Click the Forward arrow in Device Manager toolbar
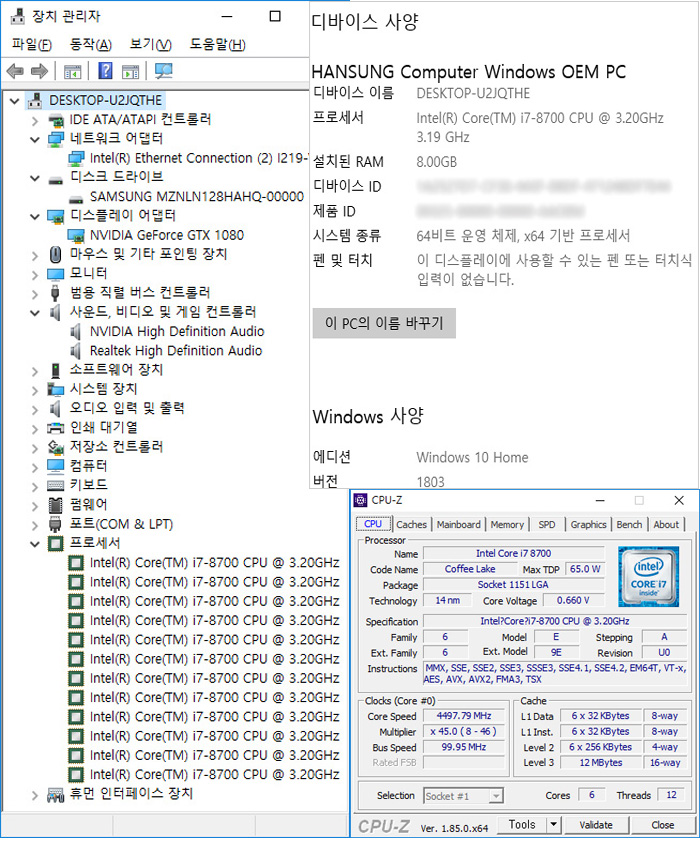 click(40, 71)
